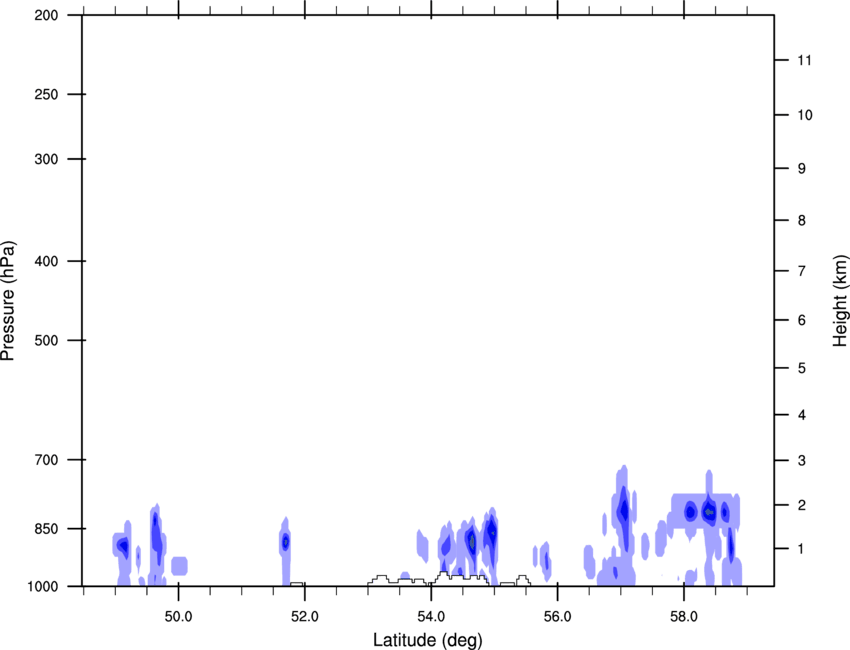The image size is (850, 650).
Task: Select the 700 pressure tick label
Action: pos(46,460)
